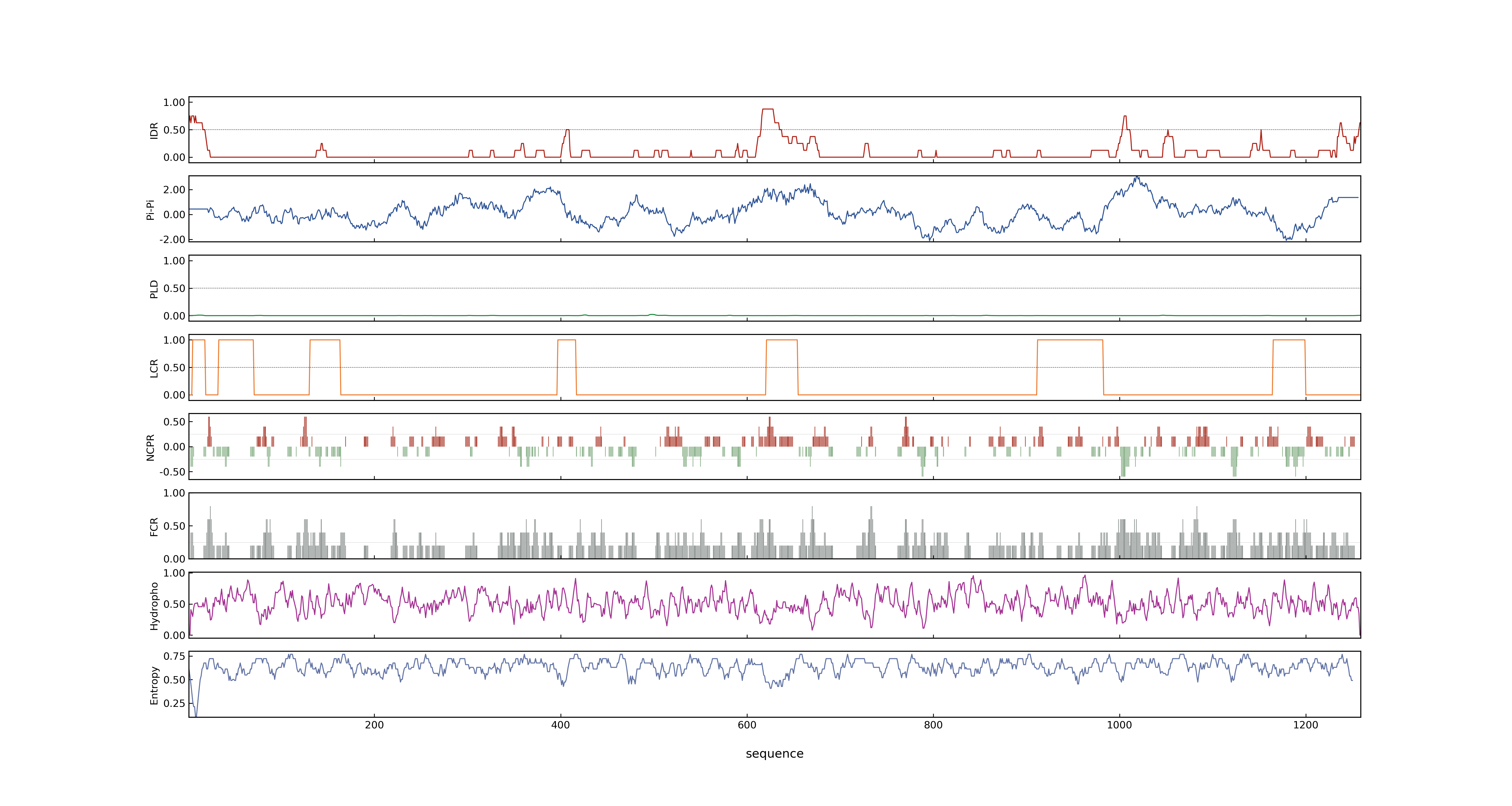Click the widest LCR plateau near position 950
The image size is (1512, 806).
click(x=1070, y=340)
